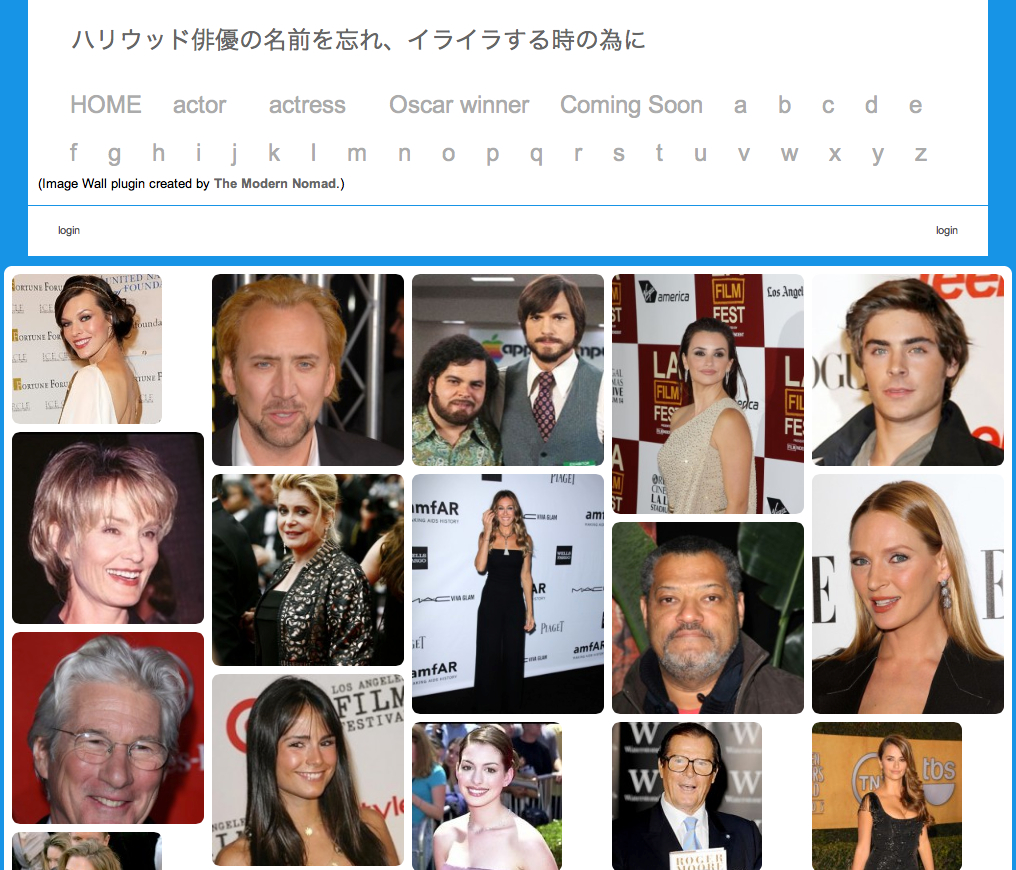
Task: Open the HOME menu link
Action: pos(106,105)
